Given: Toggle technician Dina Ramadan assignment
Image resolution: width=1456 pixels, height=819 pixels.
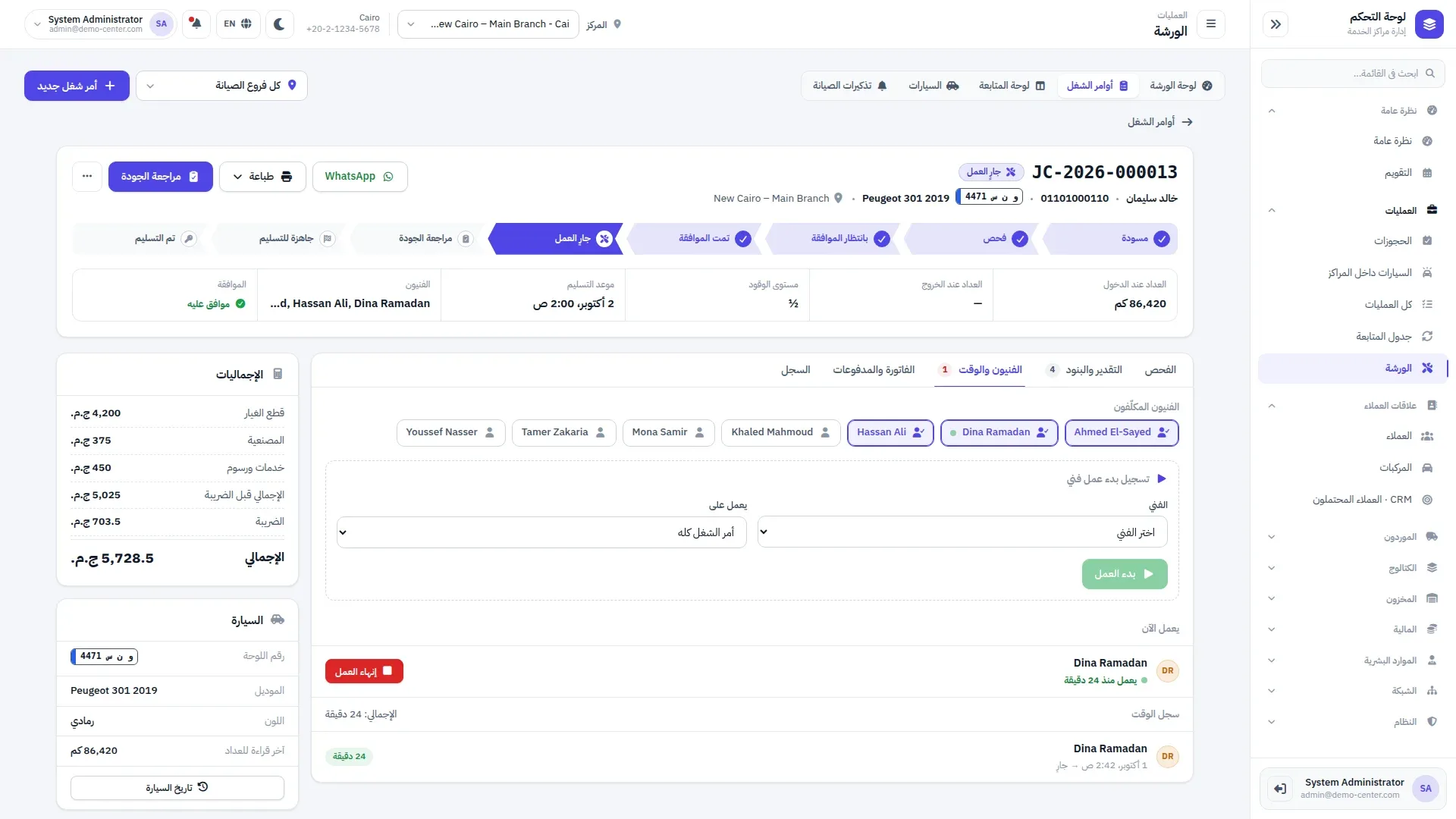Looking at the screenshot, I should 999,432.
